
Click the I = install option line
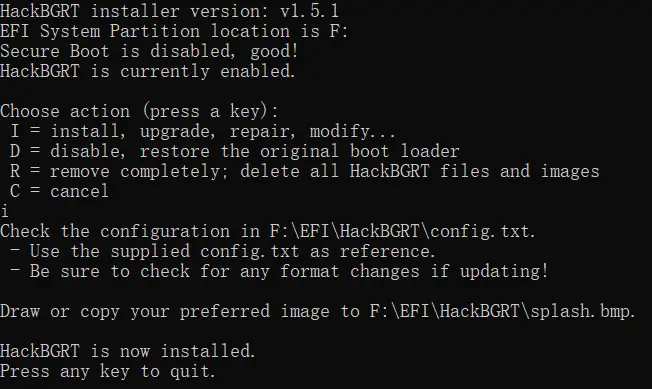203,131
